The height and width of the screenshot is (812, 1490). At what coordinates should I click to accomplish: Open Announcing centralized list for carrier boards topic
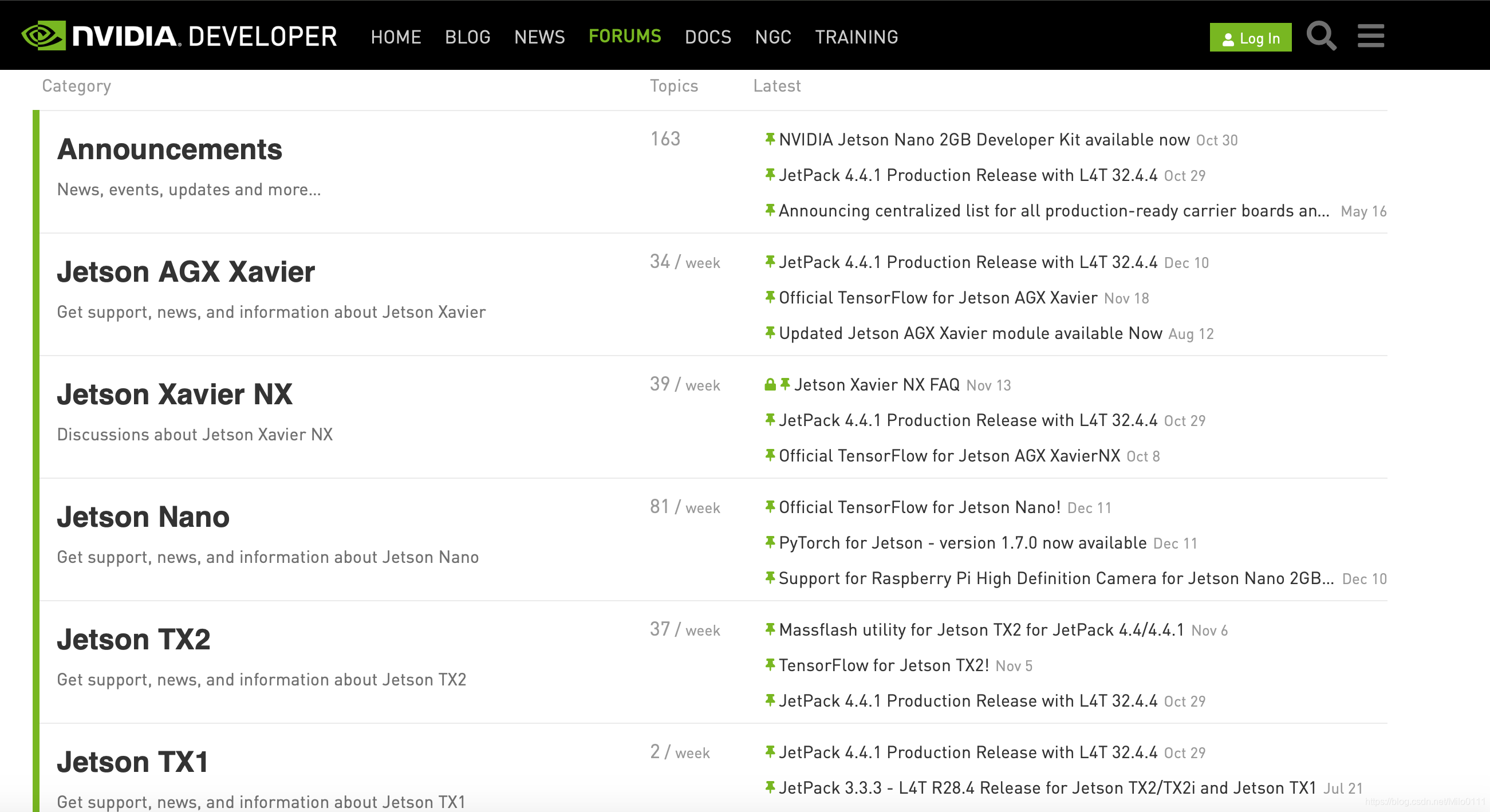pyautogui.click(x=1054, y=211)
